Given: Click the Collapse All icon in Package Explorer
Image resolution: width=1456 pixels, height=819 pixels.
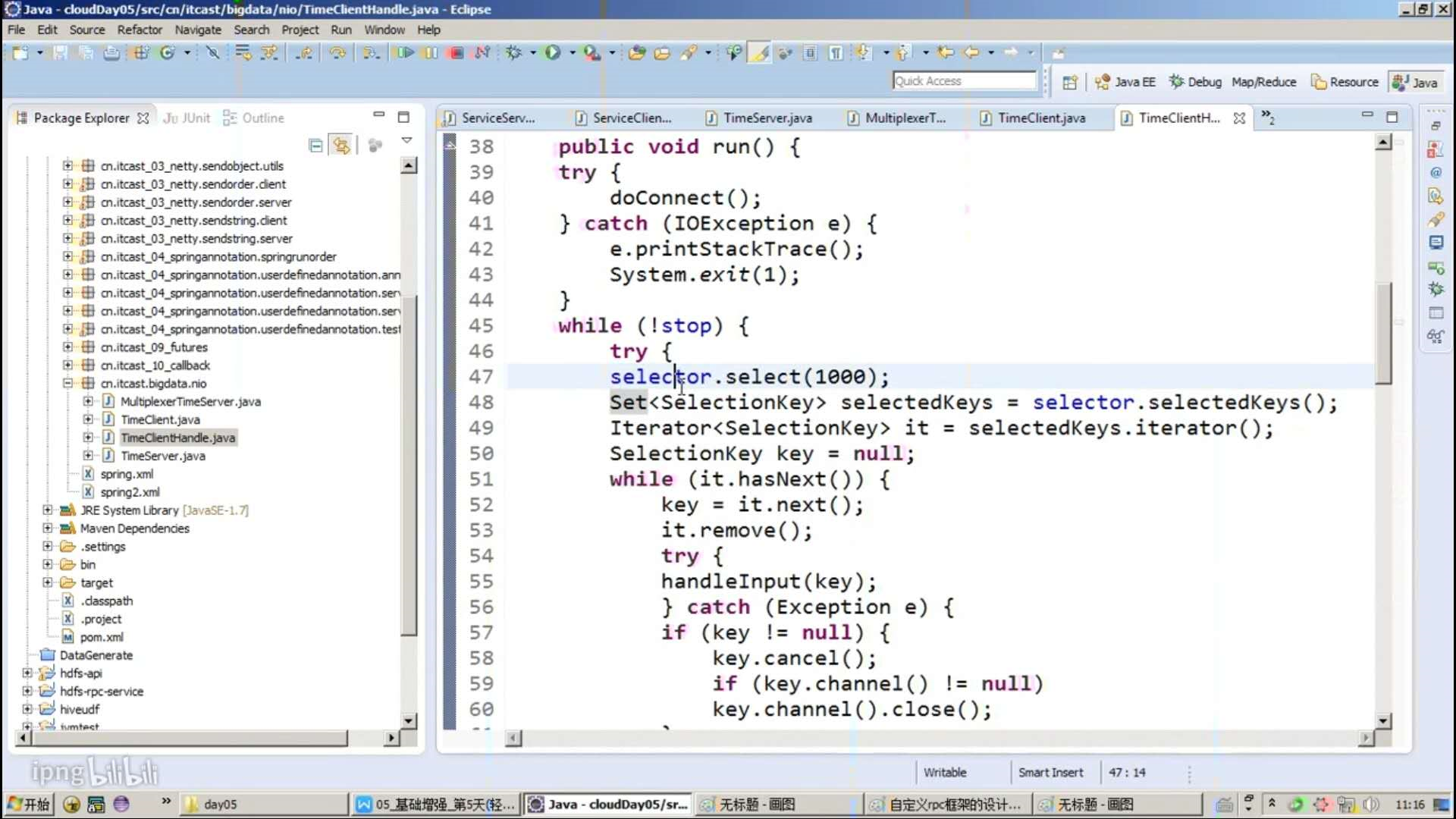Looking at the screenshot, I should click(x=316, y=145).
